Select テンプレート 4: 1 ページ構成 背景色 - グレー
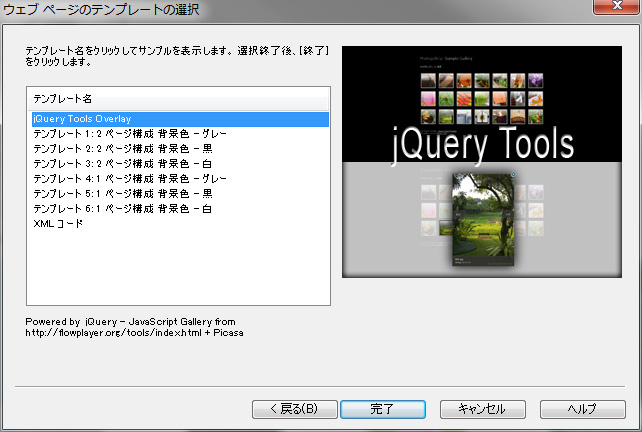This screenshot has height=432, width=642. (180, 179)
